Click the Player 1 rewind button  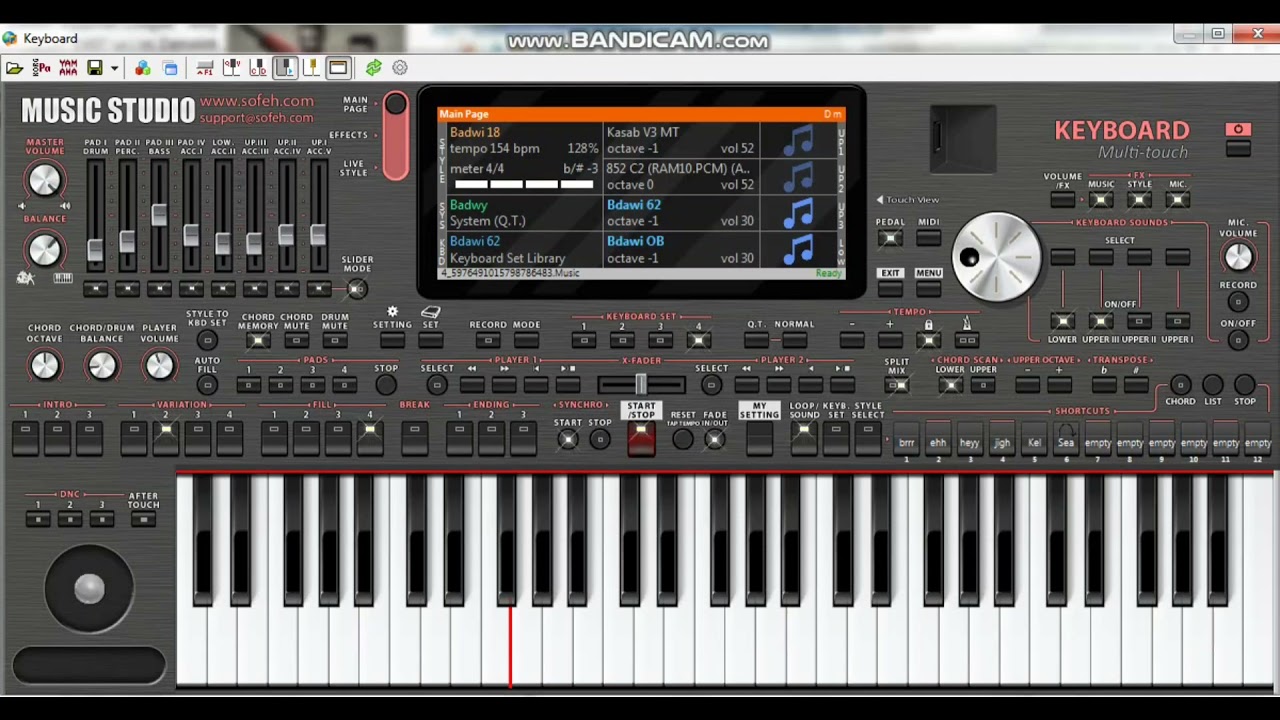(472, 385)
